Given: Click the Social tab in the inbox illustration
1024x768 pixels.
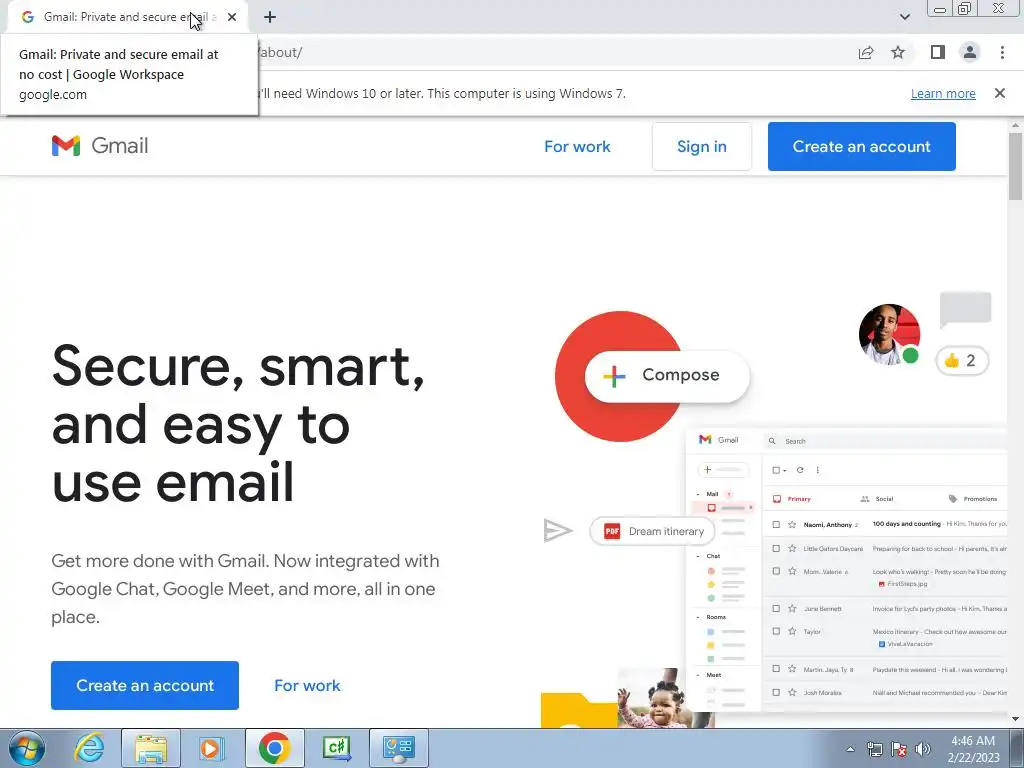Looking at the screenshot, I should pos(877,499).
